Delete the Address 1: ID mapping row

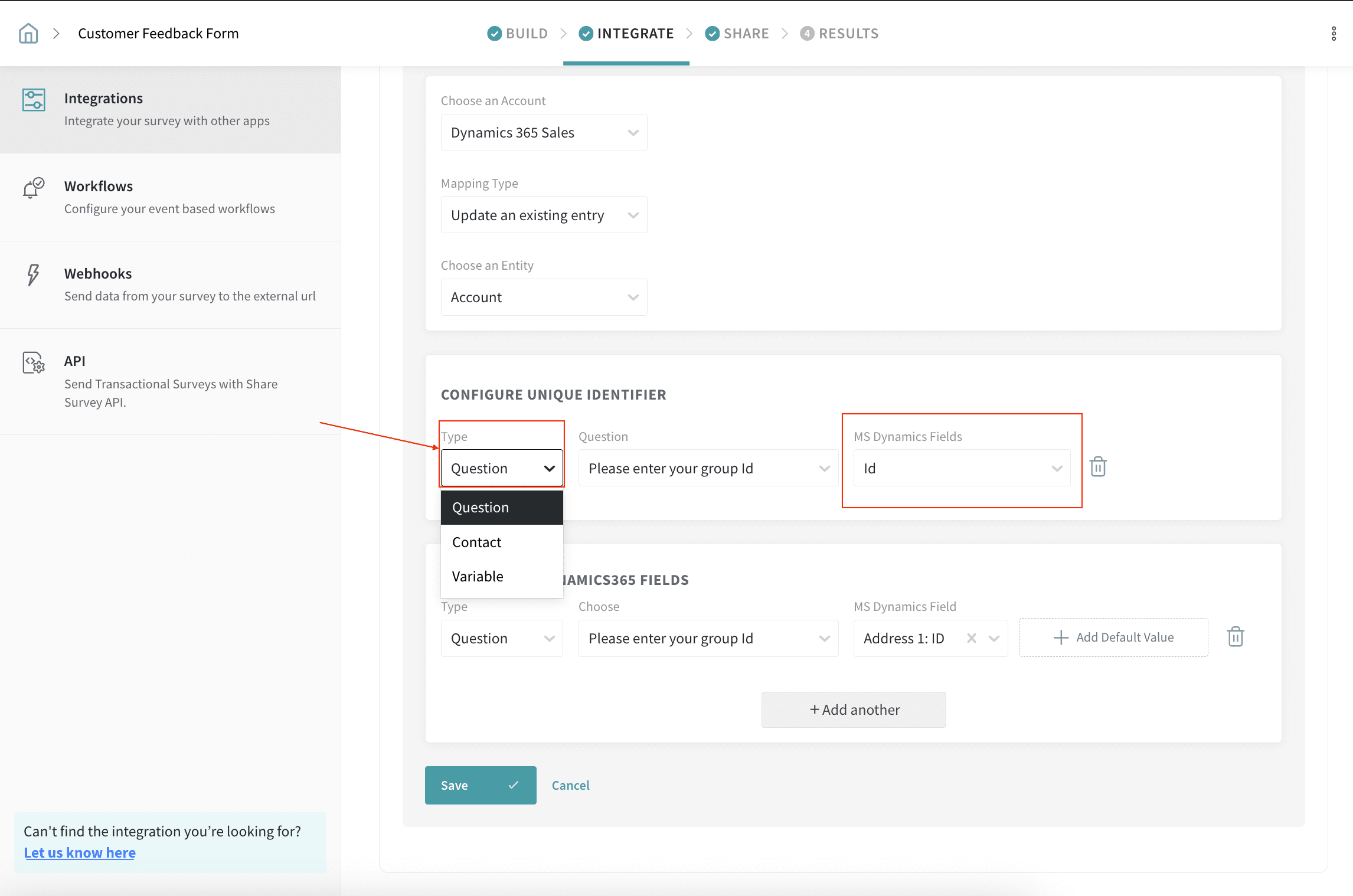[x=1235, y=637]
